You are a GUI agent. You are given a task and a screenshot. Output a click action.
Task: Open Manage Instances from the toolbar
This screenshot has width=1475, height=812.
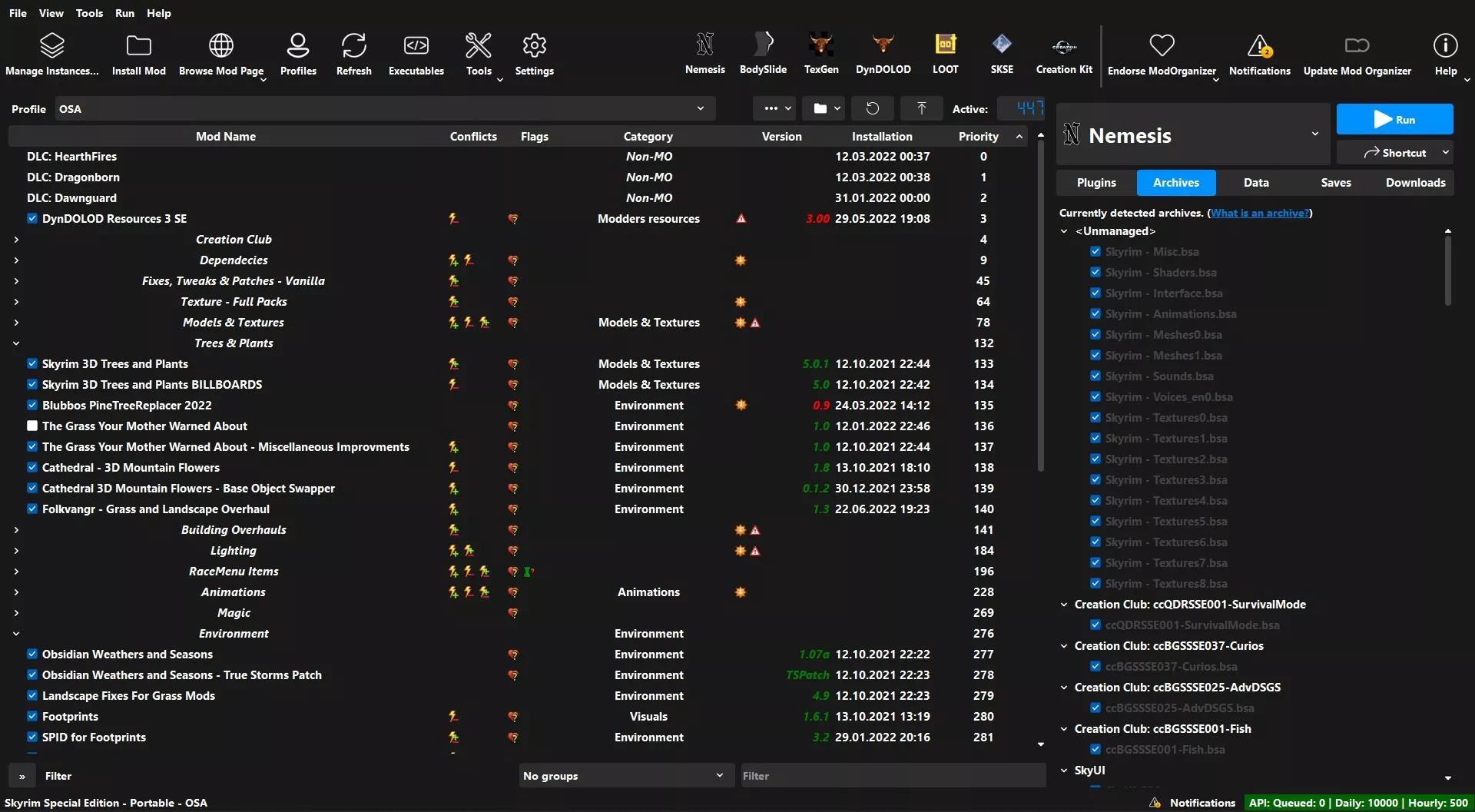[x=51, y=54]
